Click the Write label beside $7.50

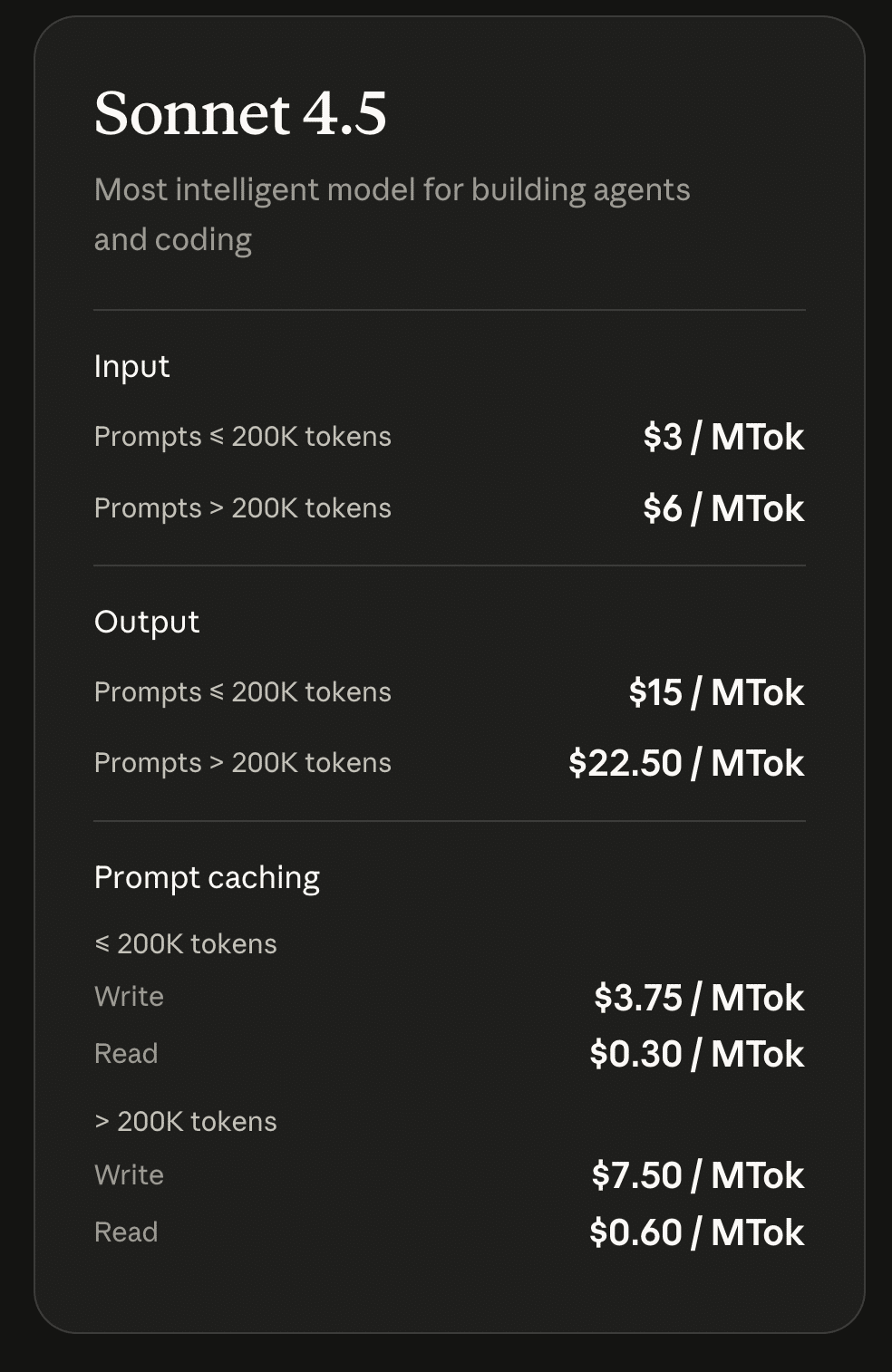coord(129,1175)
